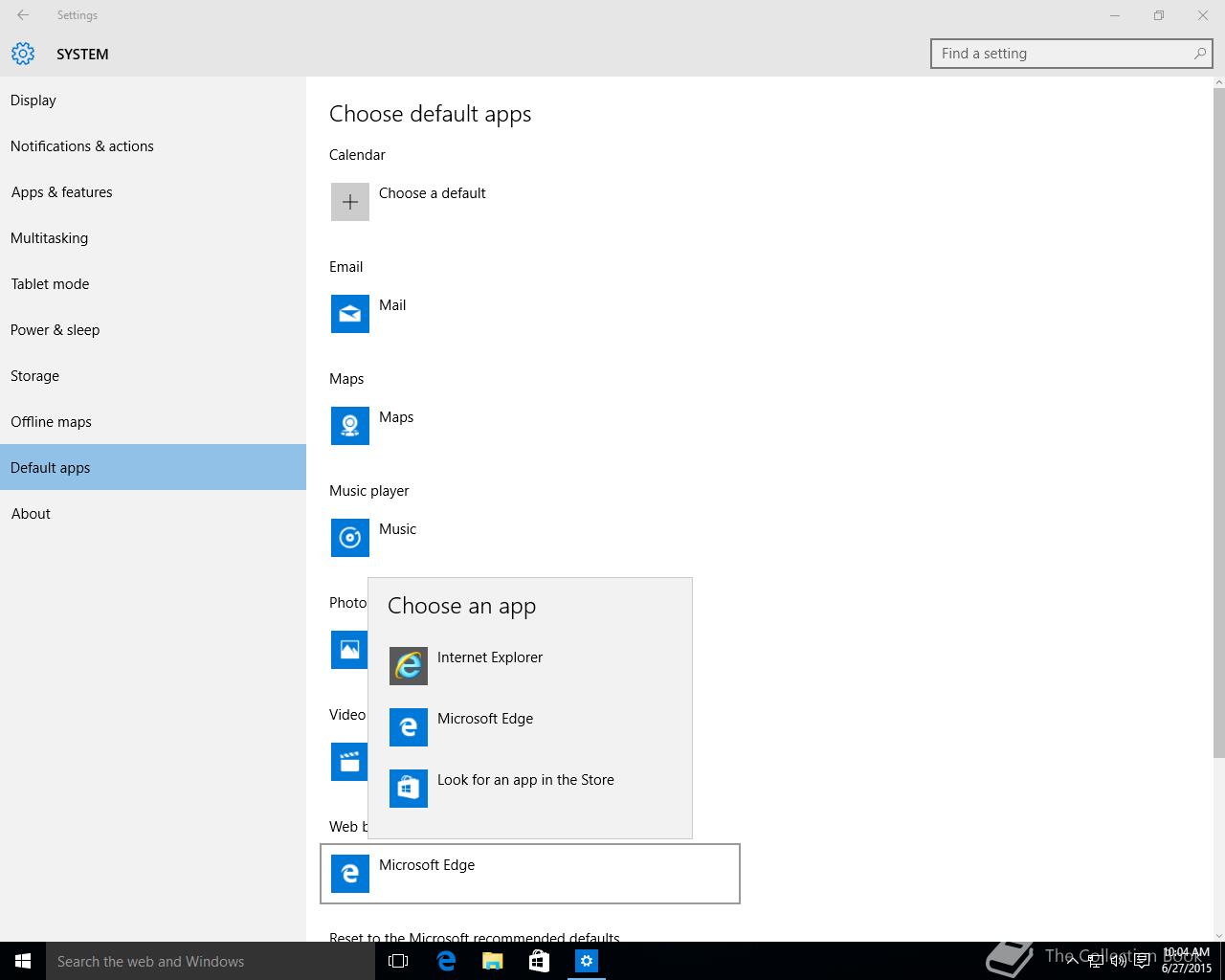Open Offline maps settings

click(x=153, y=421)
